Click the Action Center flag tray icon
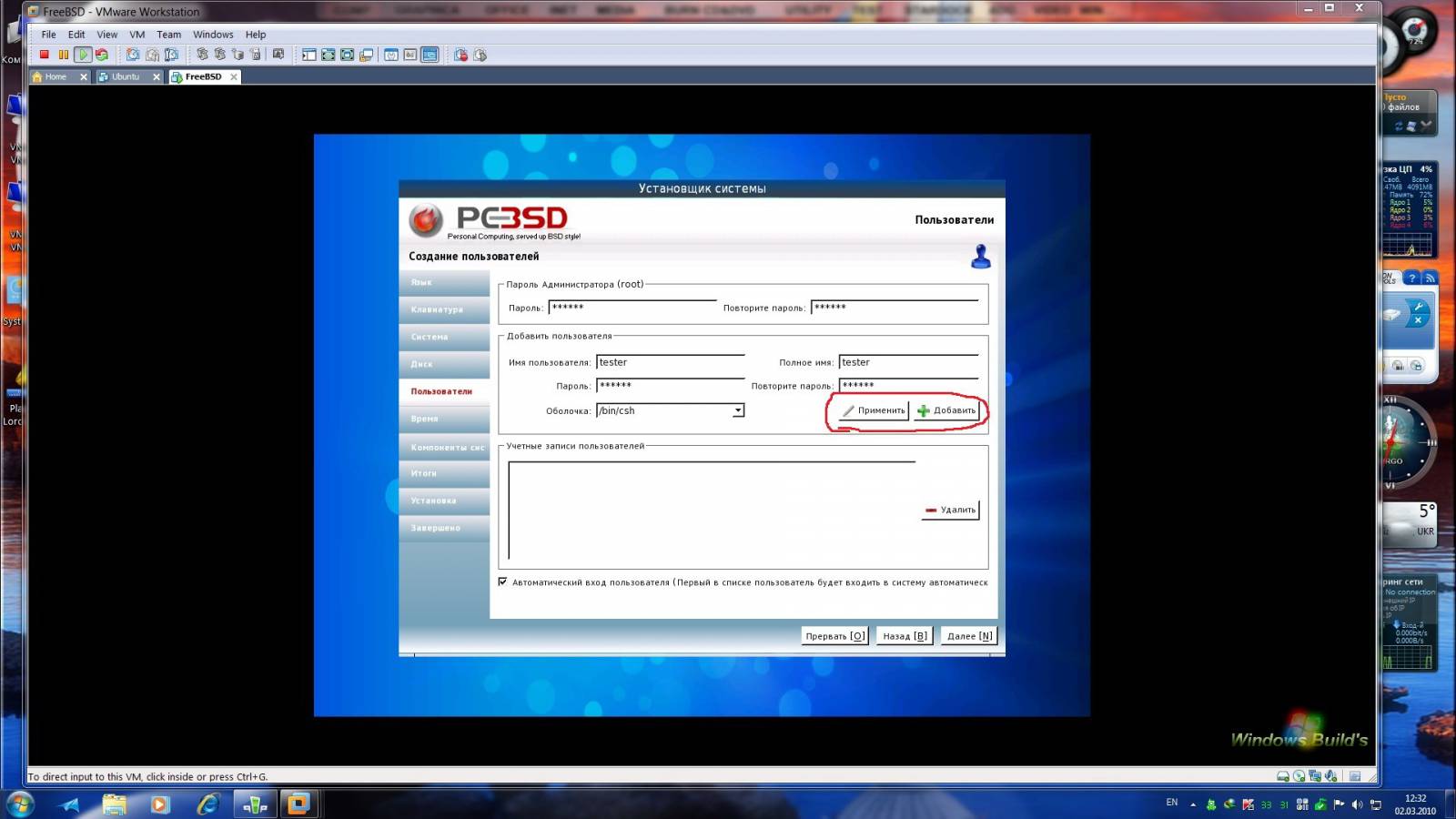Viewport: 1456px width, 819px height. point(1339,804)
